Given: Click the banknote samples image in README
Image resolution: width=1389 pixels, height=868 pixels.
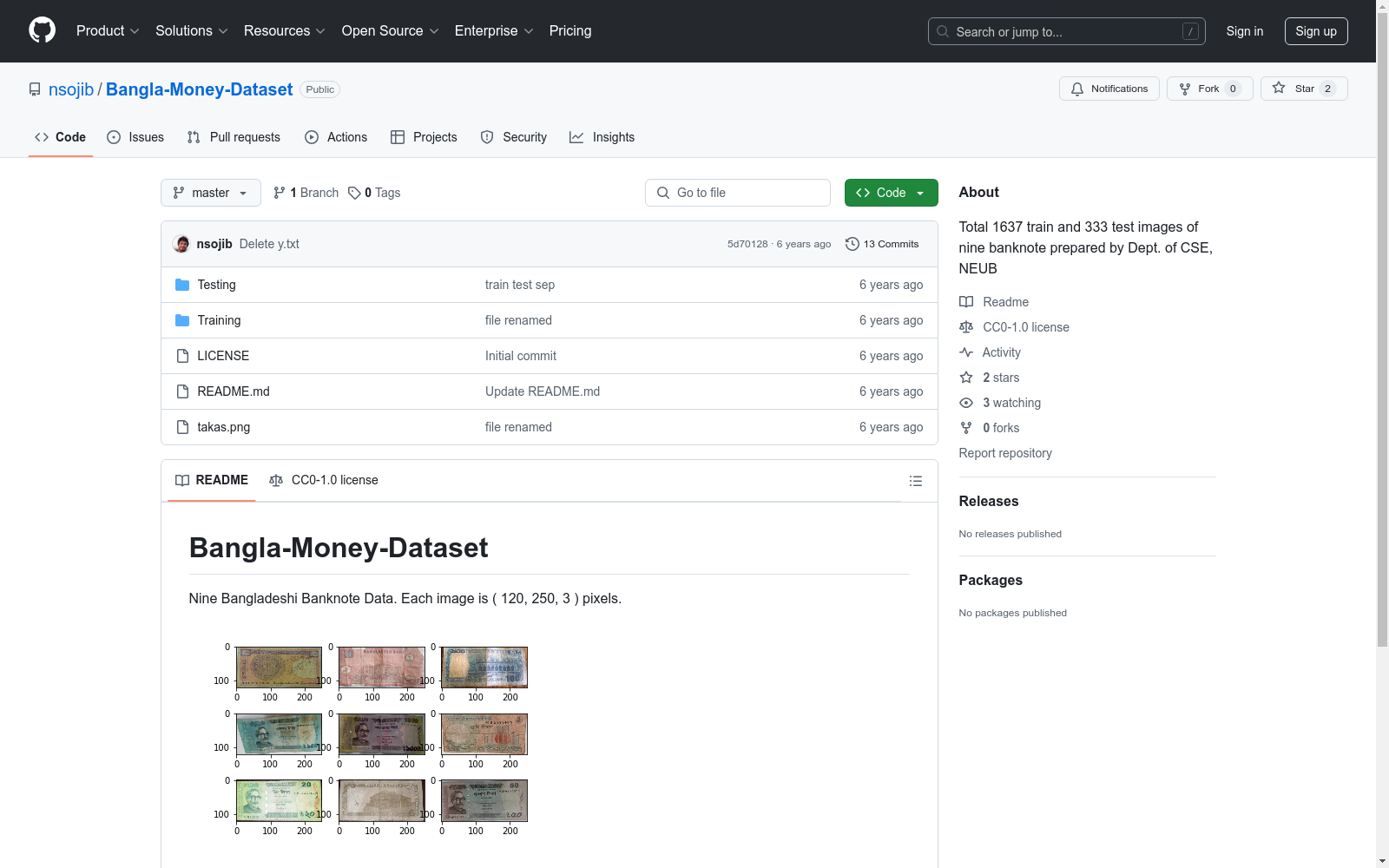Looking at the screenshot, I should [x=371, y=740].
